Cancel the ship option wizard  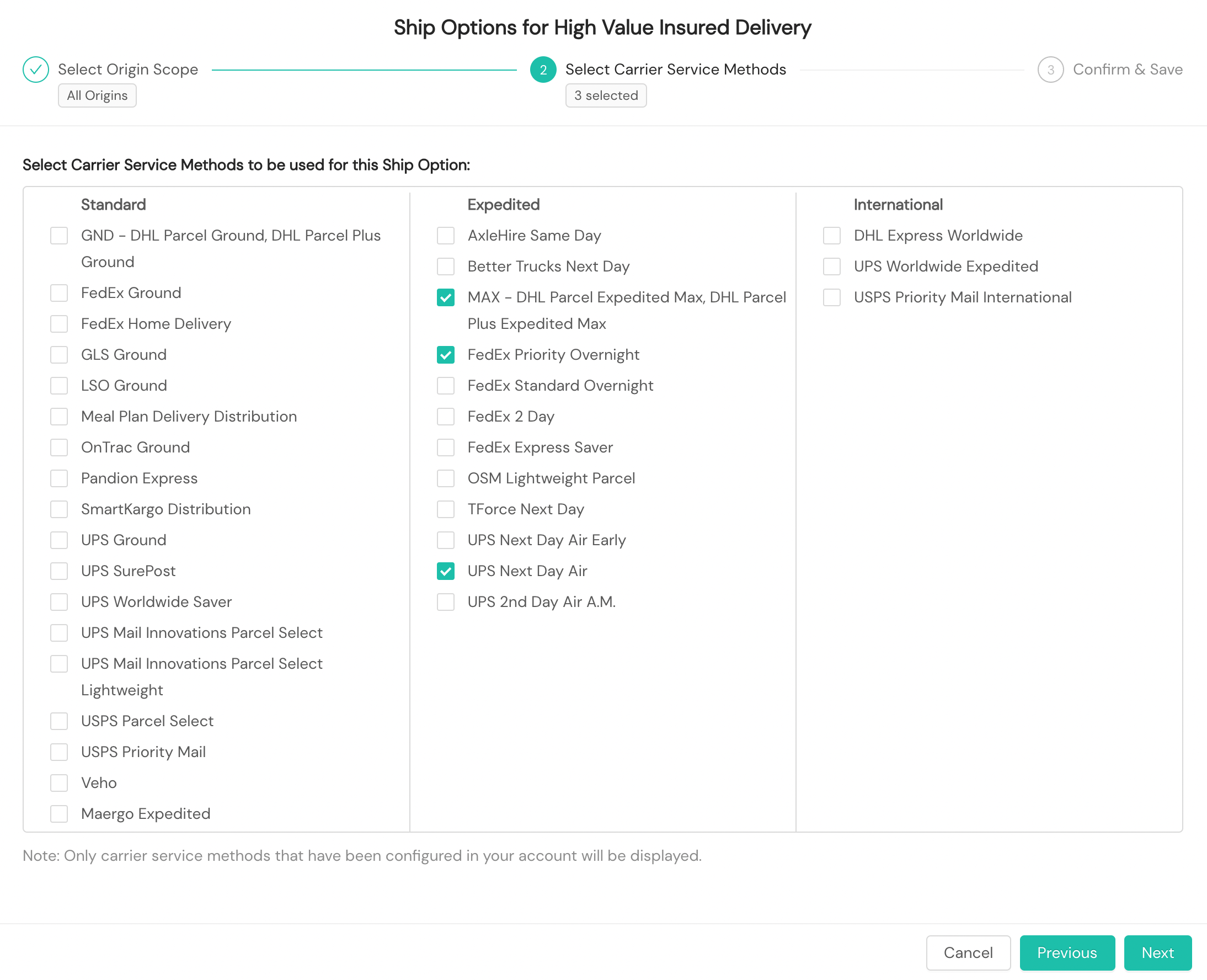(x=968, y=952)
